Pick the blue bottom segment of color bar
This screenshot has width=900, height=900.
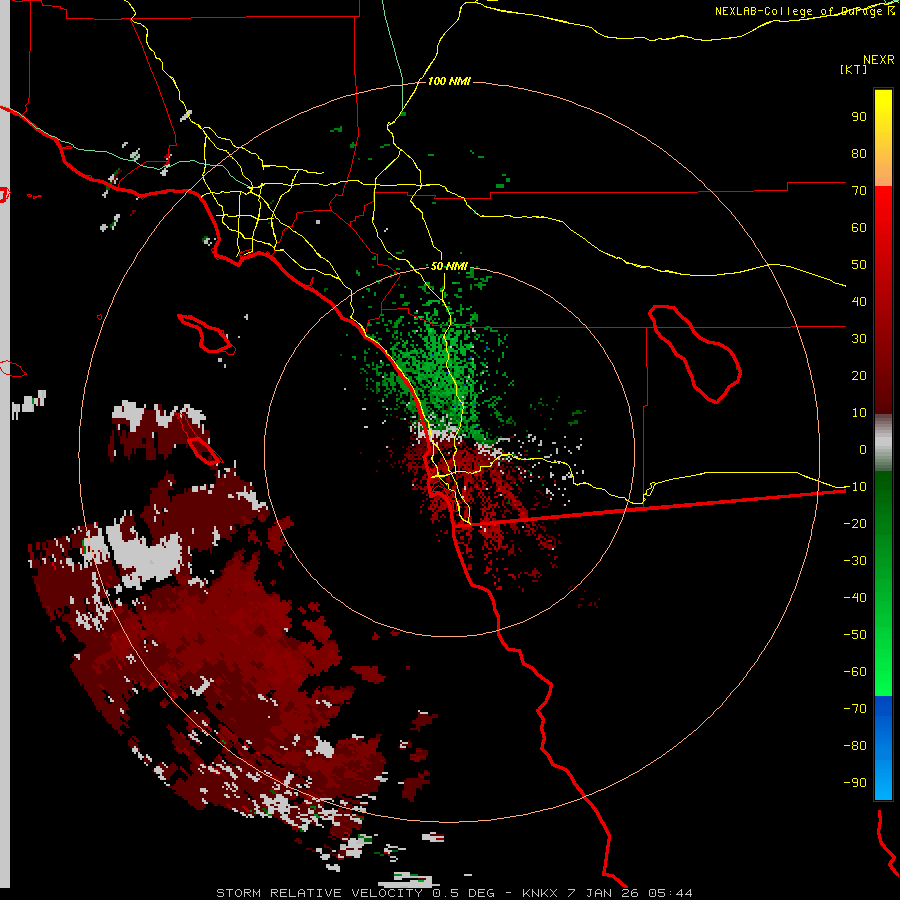tap(883, 748)
